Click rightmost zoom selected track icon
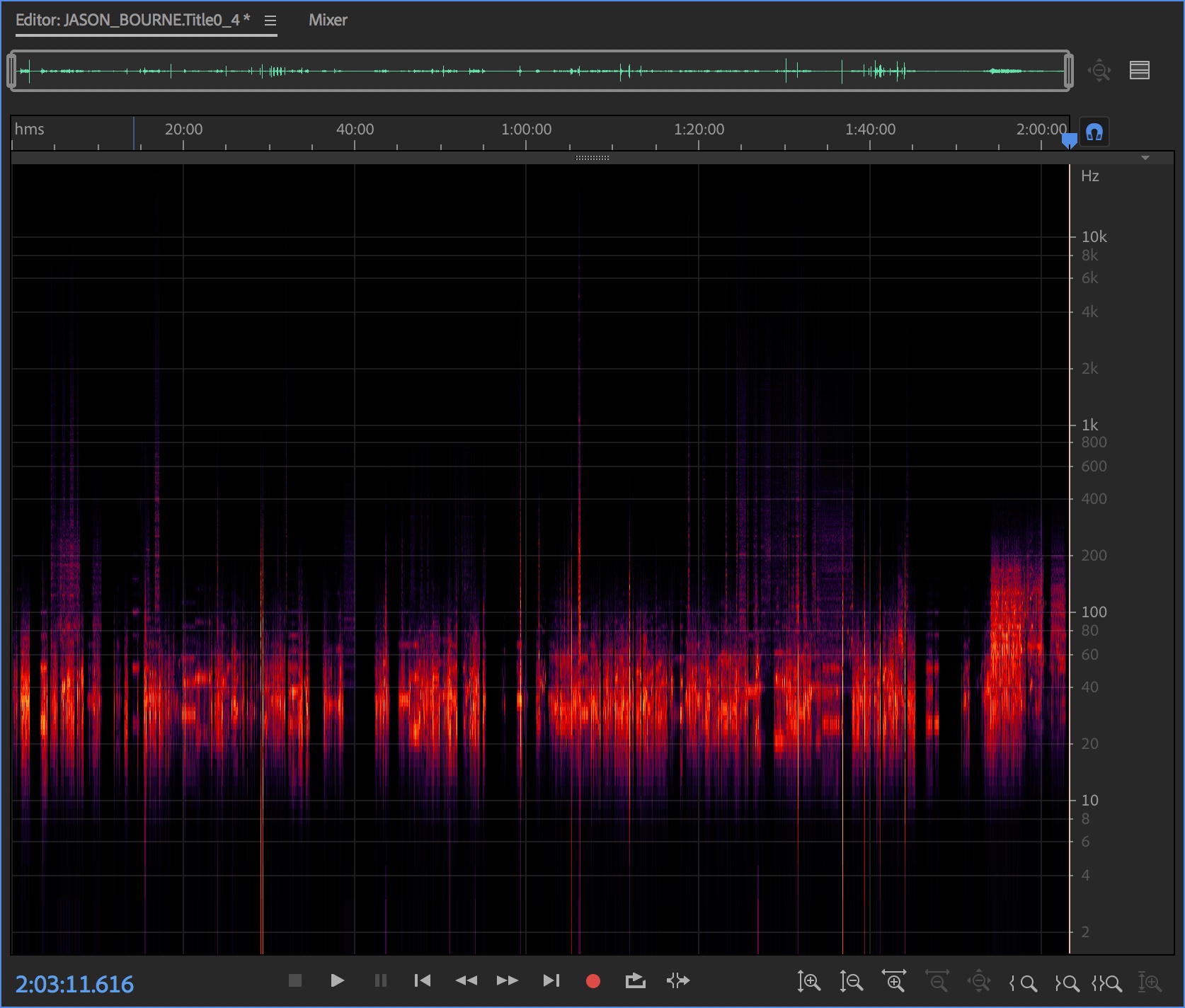The image size is (1185, 1008). pyautogui.click(x=1150, y=982)
